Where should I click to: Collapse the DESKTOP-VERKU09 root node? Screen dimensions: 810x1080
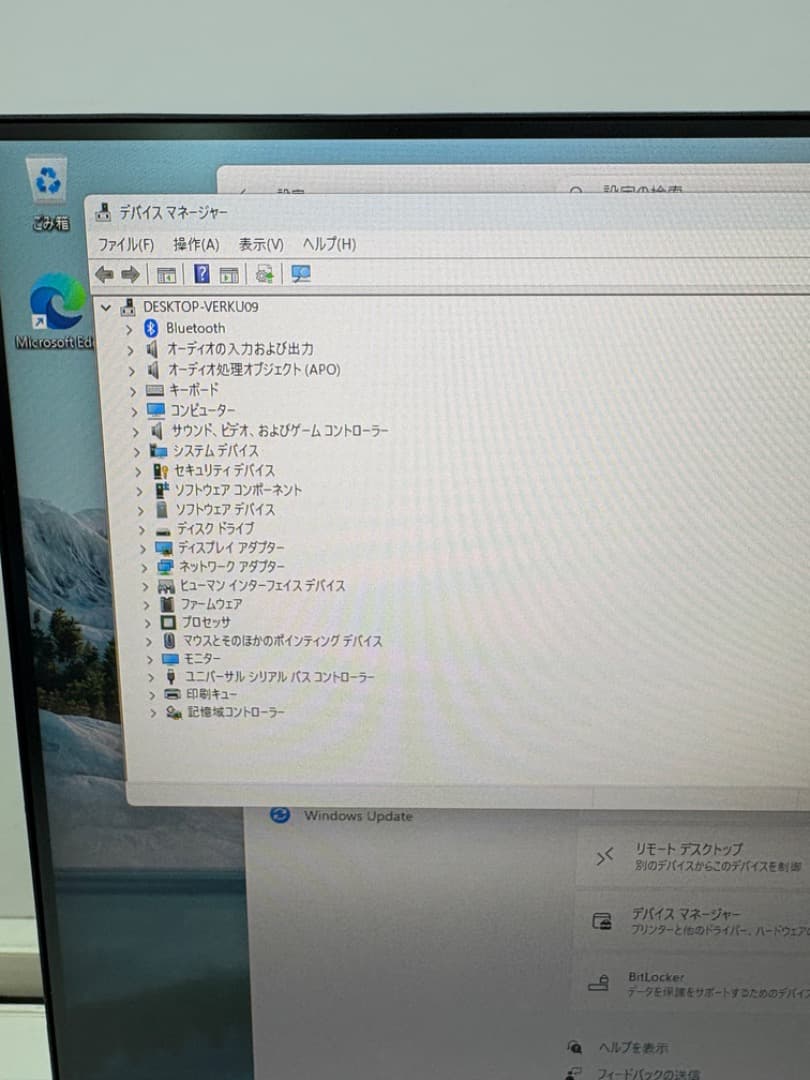(x=106, y=308)
